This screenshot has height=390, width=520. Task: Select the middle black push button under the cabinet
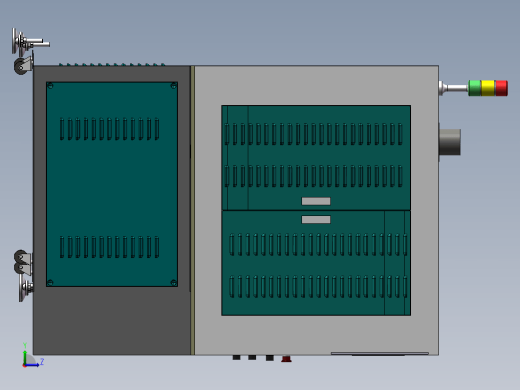[252, 358]
